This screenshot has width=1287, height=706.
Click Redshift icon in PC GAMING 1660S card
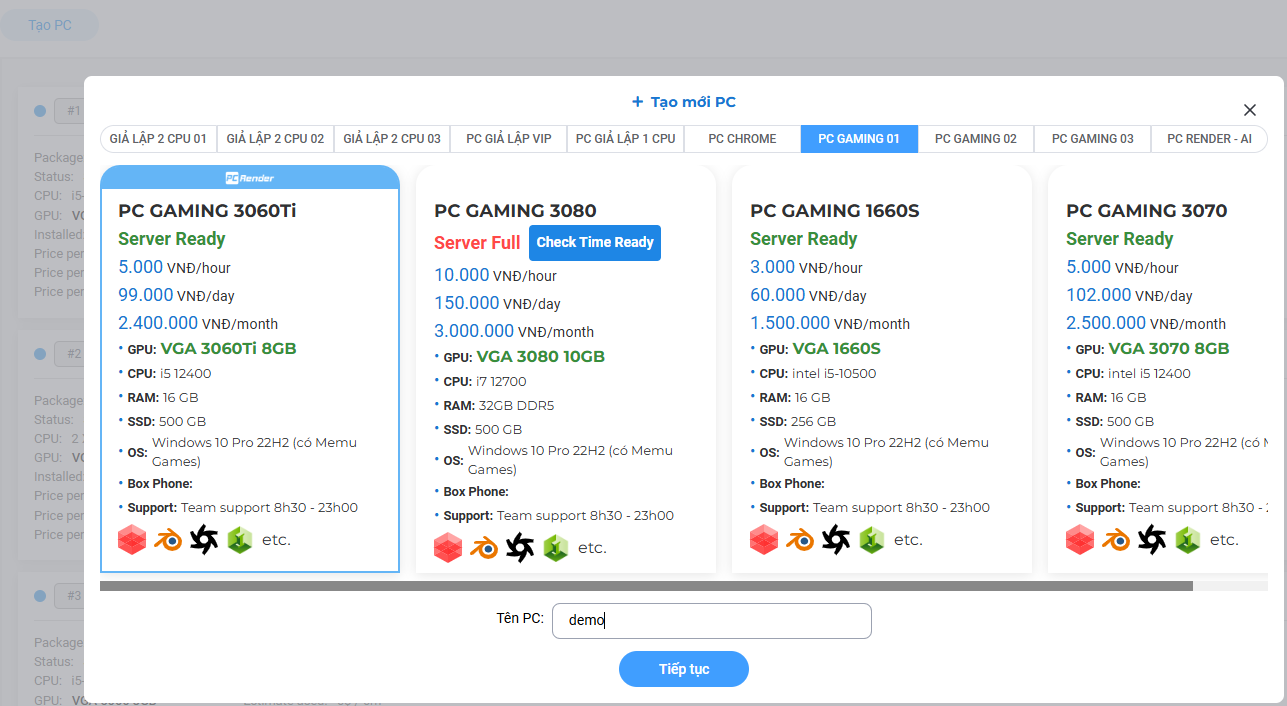(764, 540)
